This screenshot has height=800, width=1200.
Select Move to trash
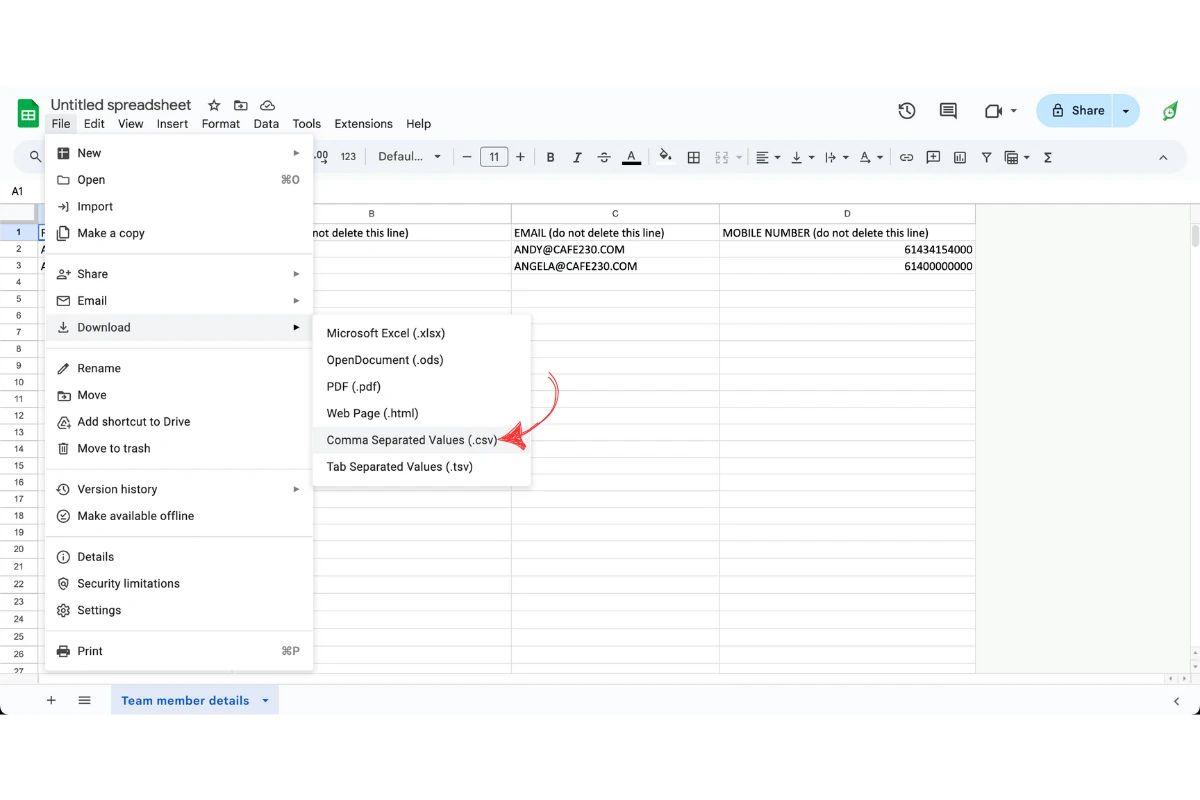click(x=179, y=449)
